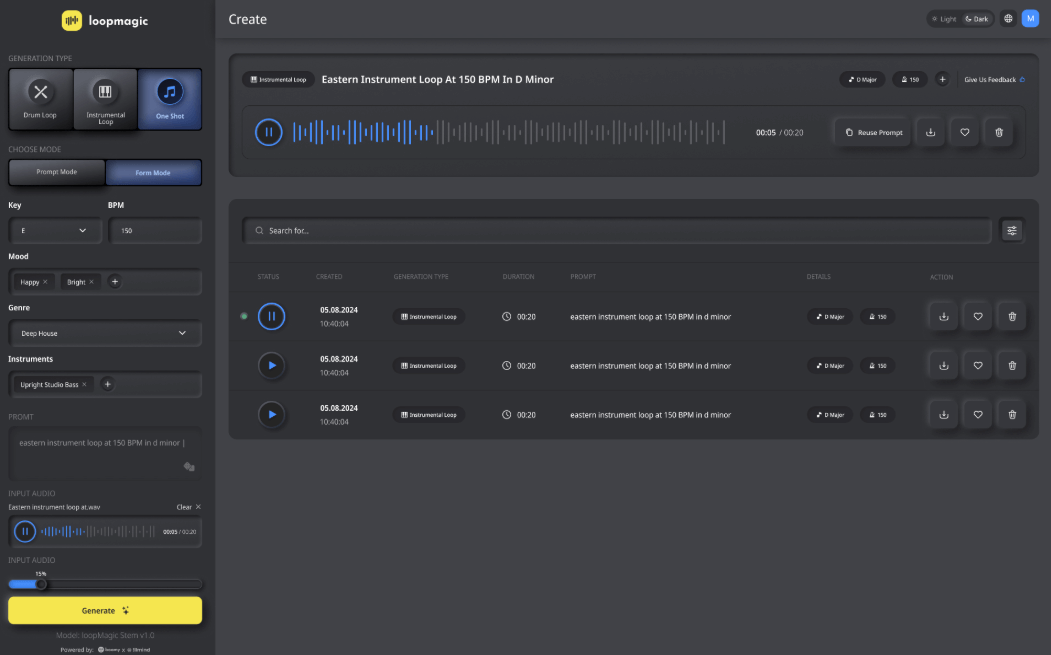Screen dimensions: 1051x655
Task: Download the Eastern Instrument Loop track
Action: click(x=930, y=131)
